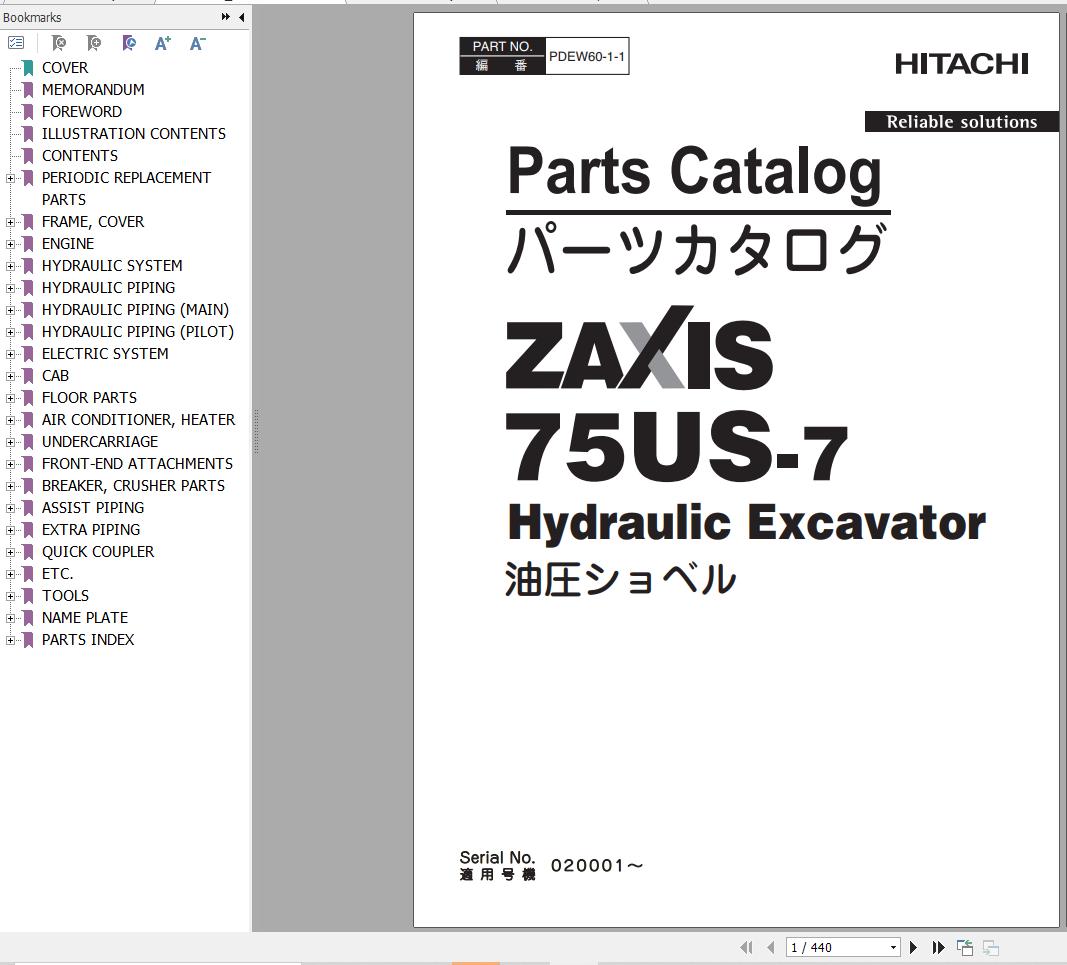Click the next view icon
The height and width of the screenshot is (965, 1067).
(991, 947)
